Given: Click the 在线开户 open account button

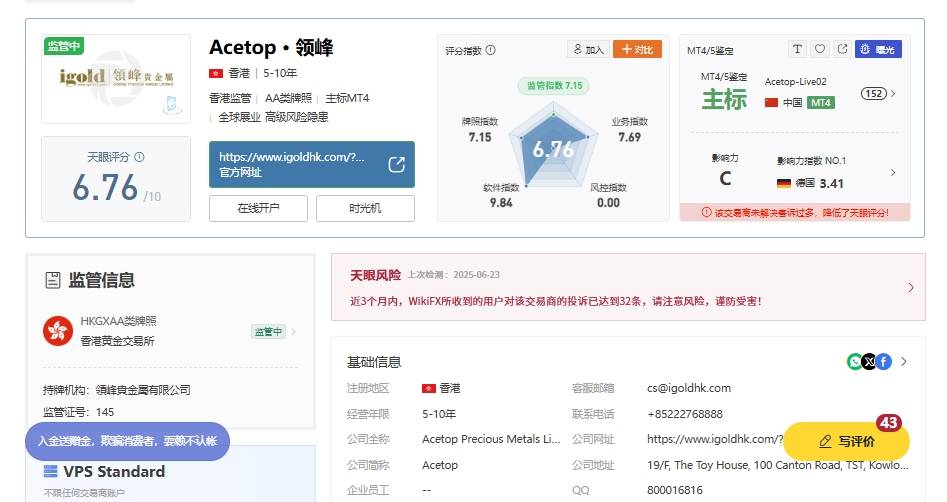Looking at the screenshot, I should (x=258, y=208).
